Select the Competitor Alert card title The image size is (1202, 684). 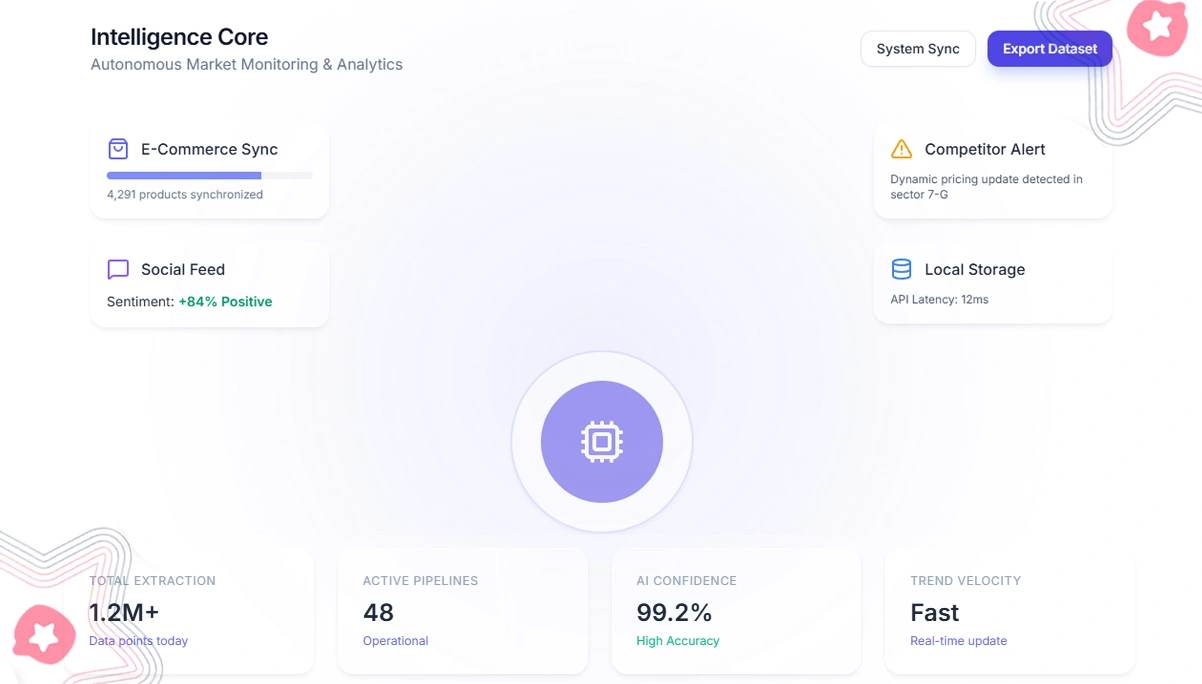985,149
